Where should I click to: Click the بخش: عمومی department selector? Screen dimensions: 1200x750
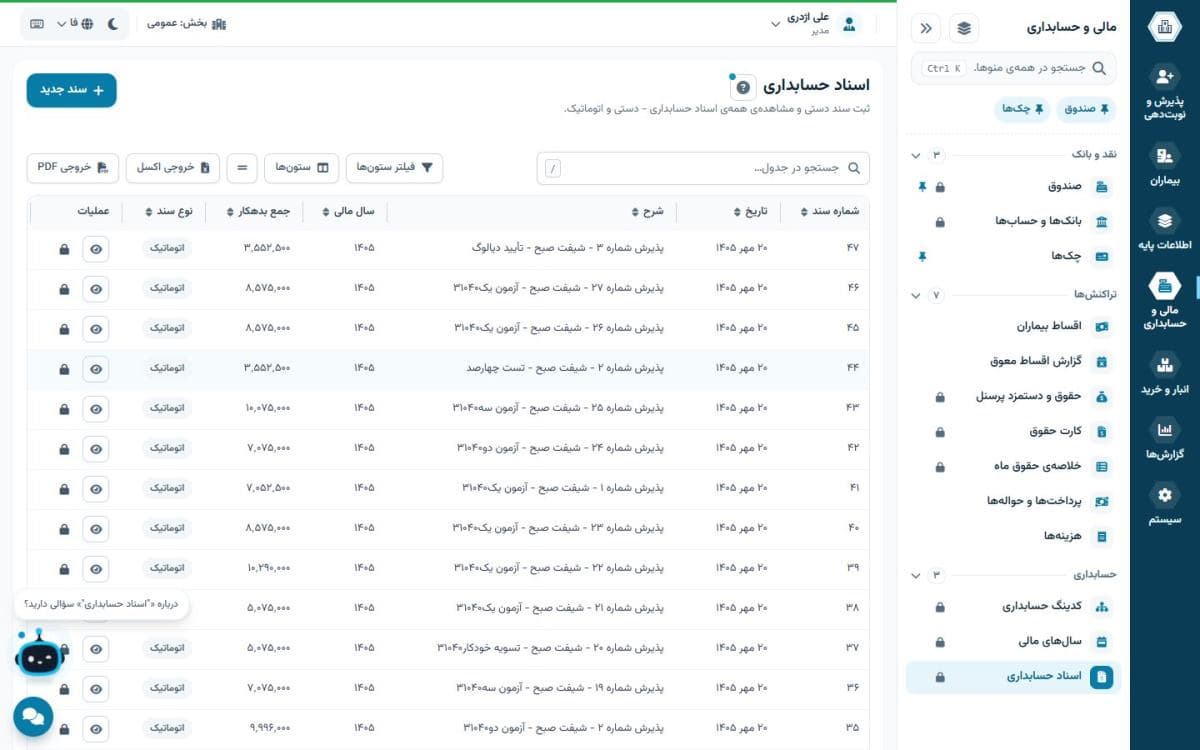[187, 23]
